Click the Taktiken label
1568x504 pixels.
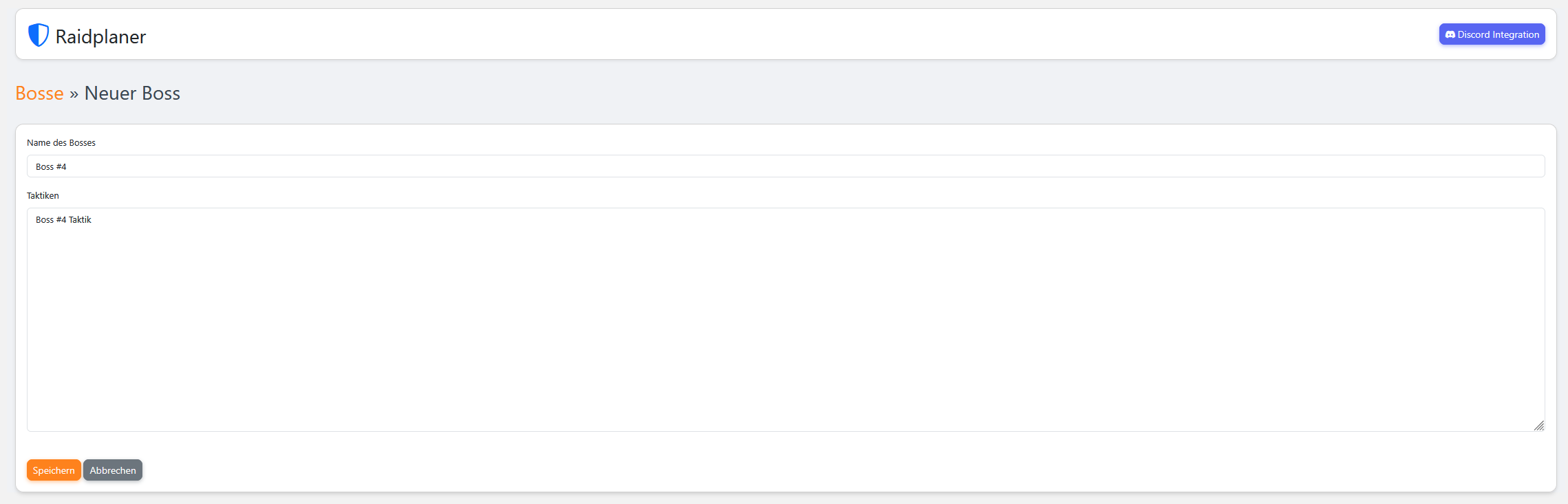(x=43, y=195)
